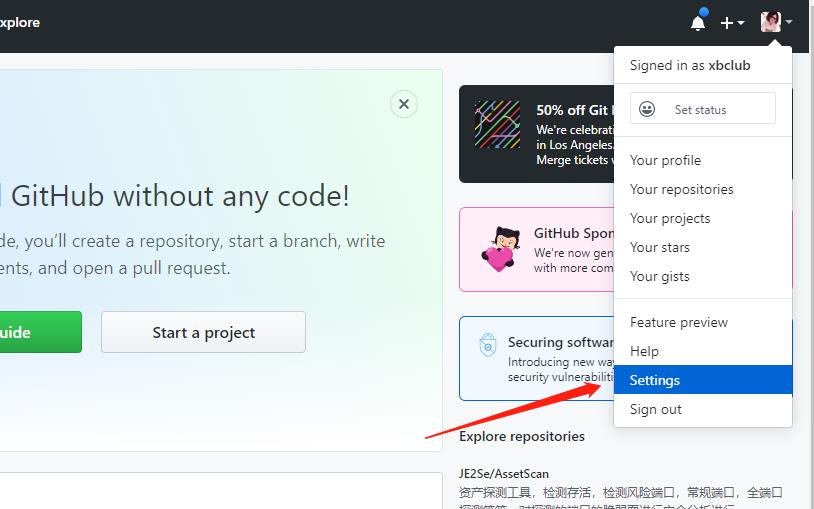Go to Your repositories
Image resolution: width=814 pixels, height=509 pixels.
(703, 190)
